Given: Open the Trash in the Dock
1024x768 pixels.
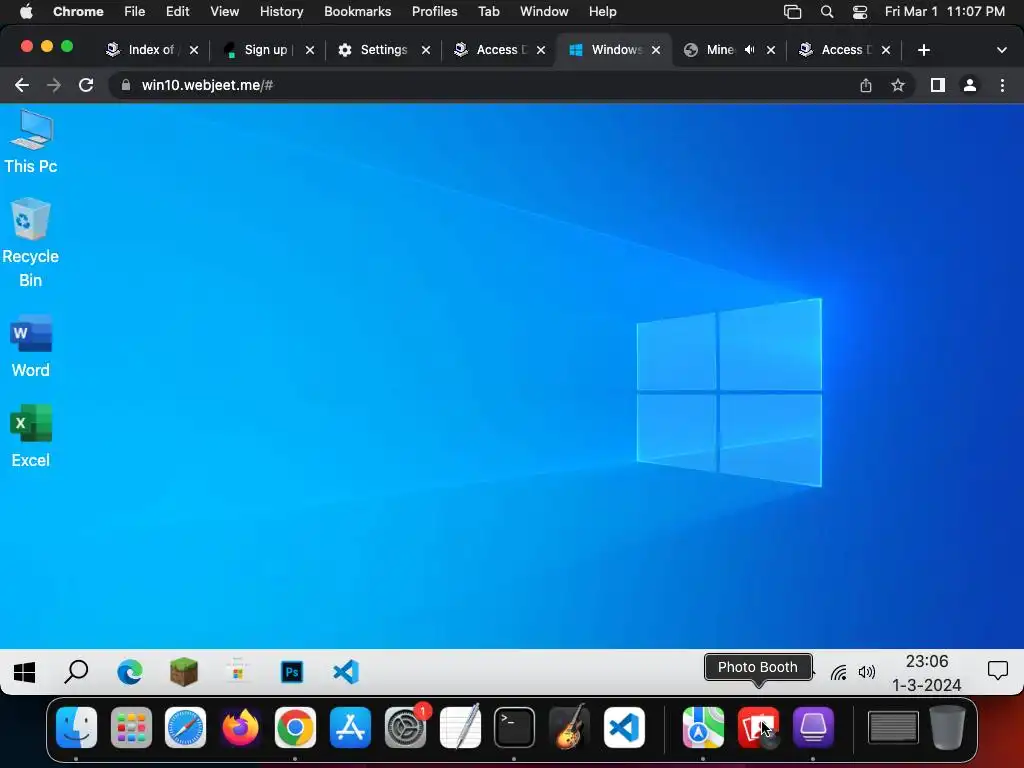Looking at the screenshot, I should coord(947,727).
